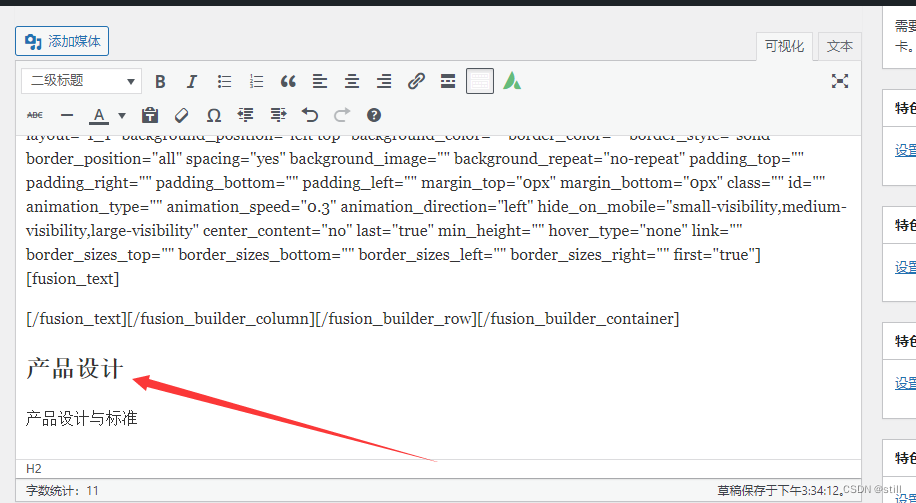Open the special character (Omega) dialog
The width and height of the screenshot is (916, 503).
214,115
